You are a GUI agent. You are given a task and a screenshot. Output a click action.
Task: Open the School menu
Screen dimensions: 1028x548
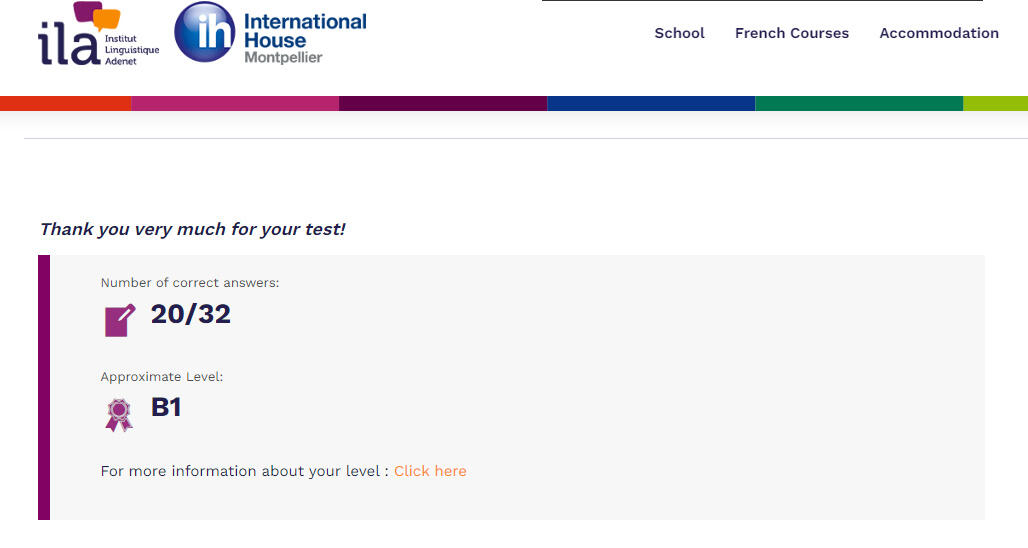click(x=679, y=33)
